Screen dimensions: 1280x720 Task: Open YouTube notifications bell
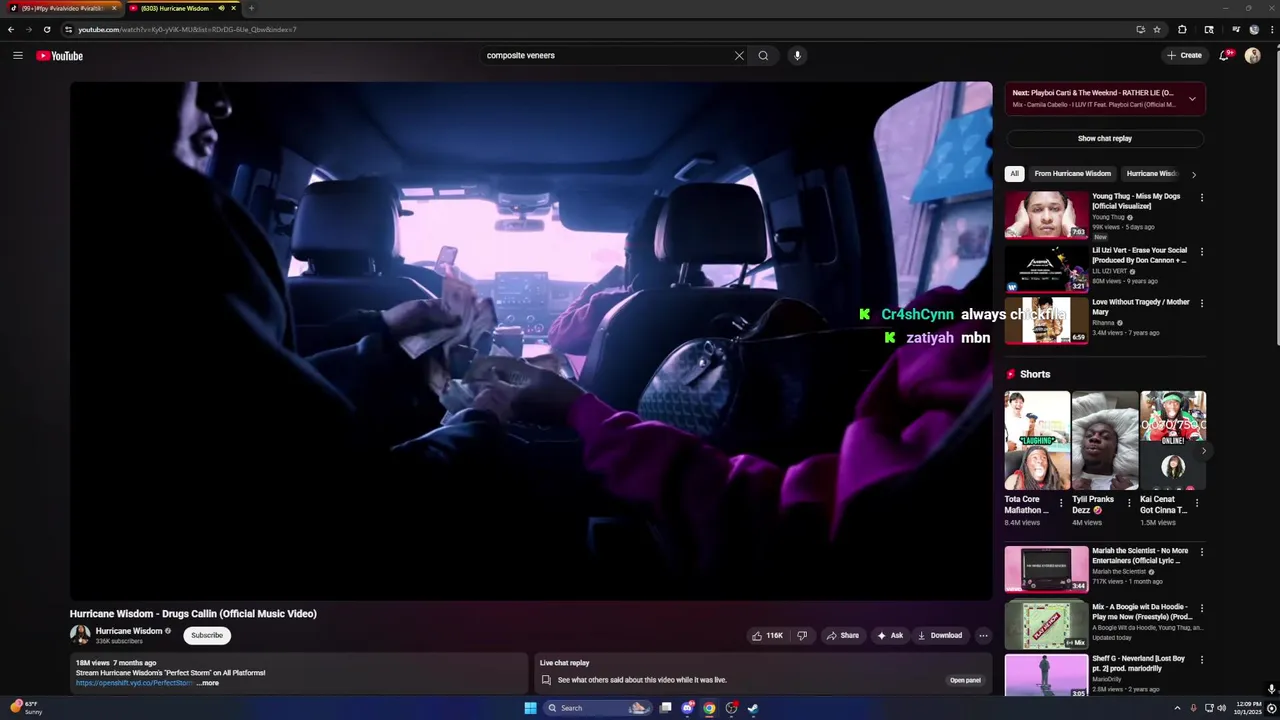(x=1224, y=56)
